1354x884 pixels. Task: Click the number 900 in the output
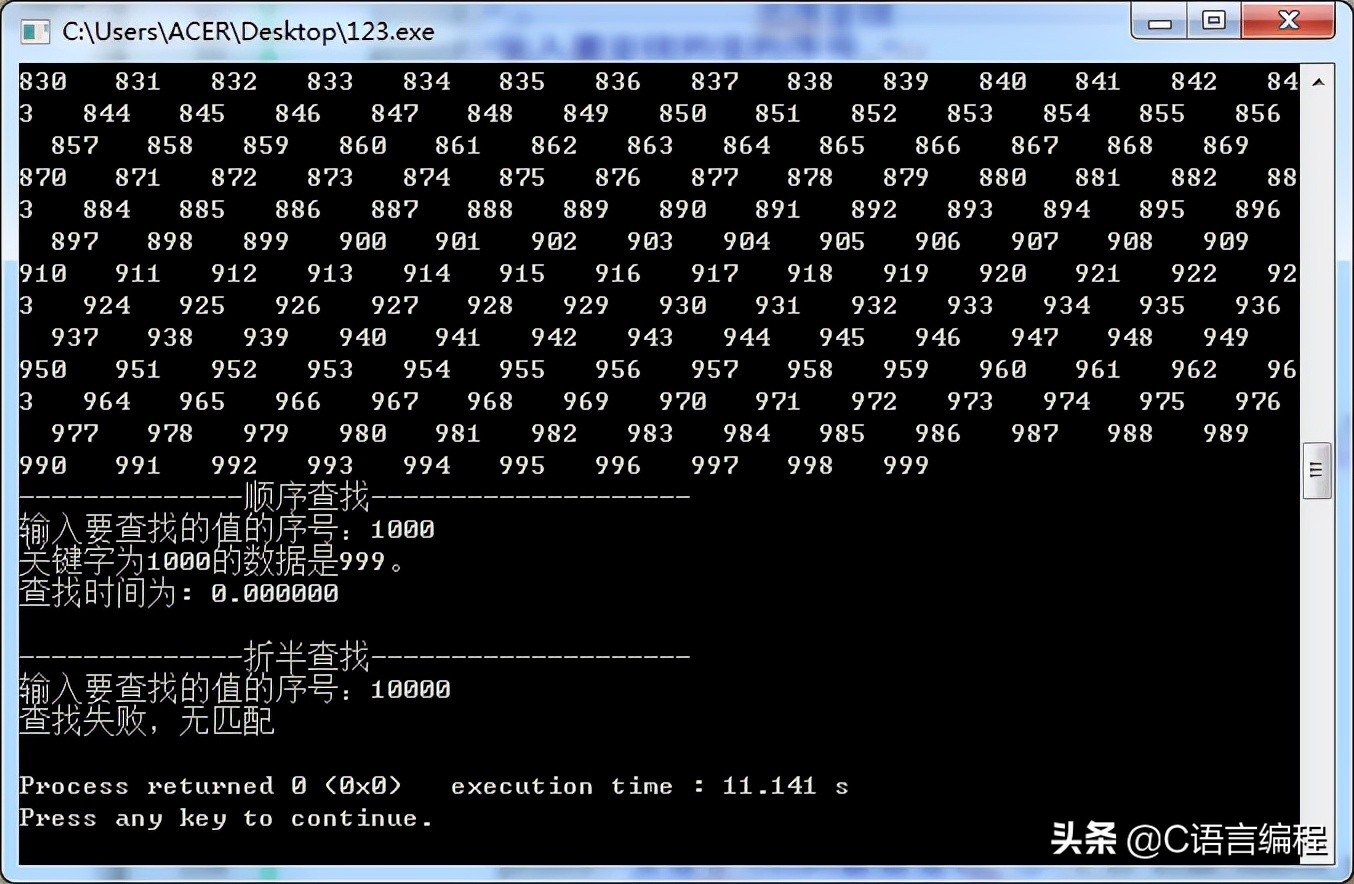[x=363, y=241]
